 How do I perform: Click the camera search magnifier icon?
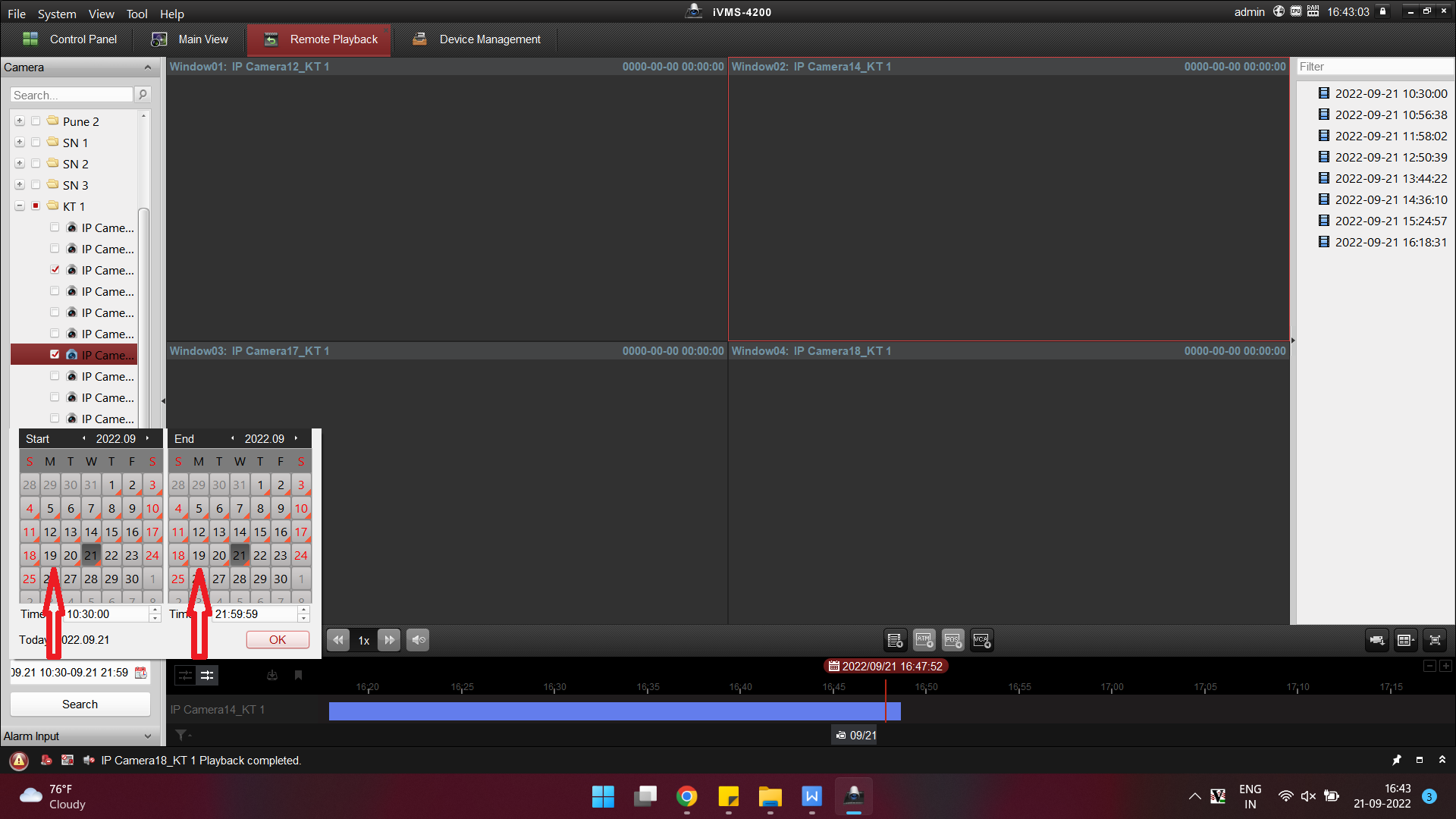143,95
